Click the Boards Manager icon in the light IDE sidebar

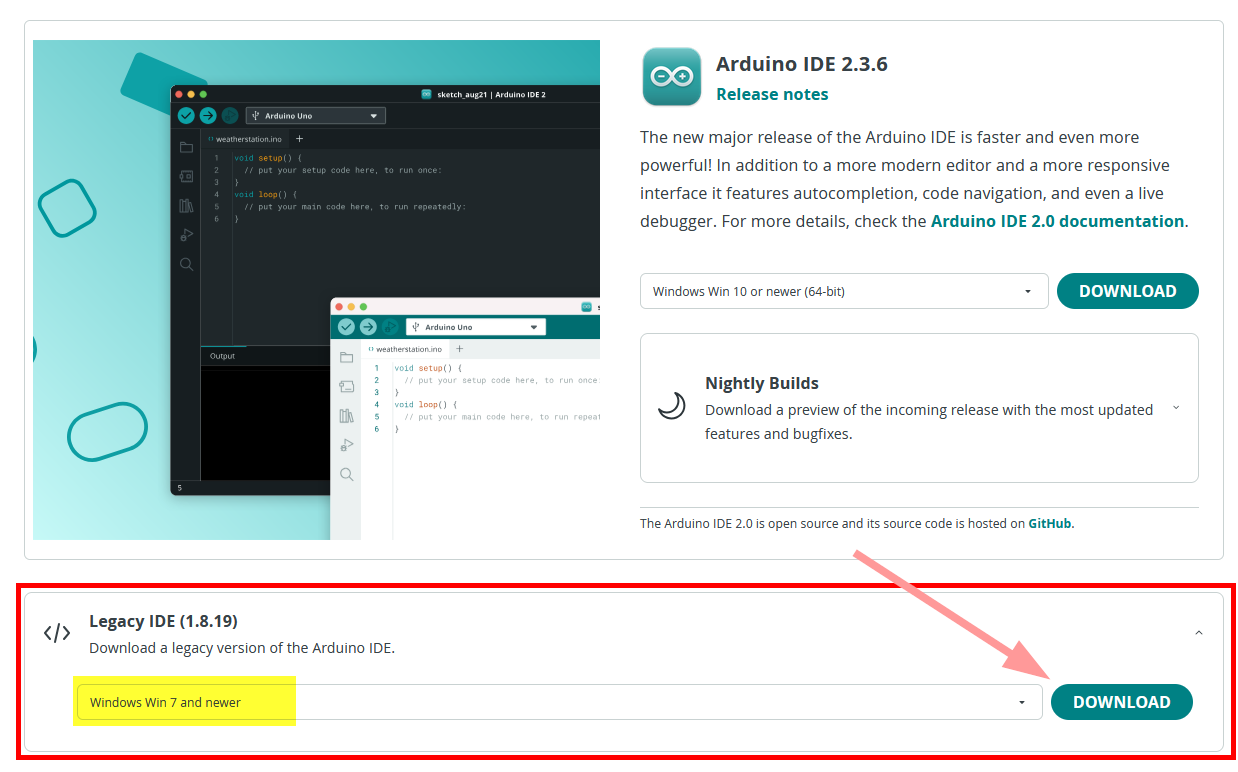click(x=347, y=386)
